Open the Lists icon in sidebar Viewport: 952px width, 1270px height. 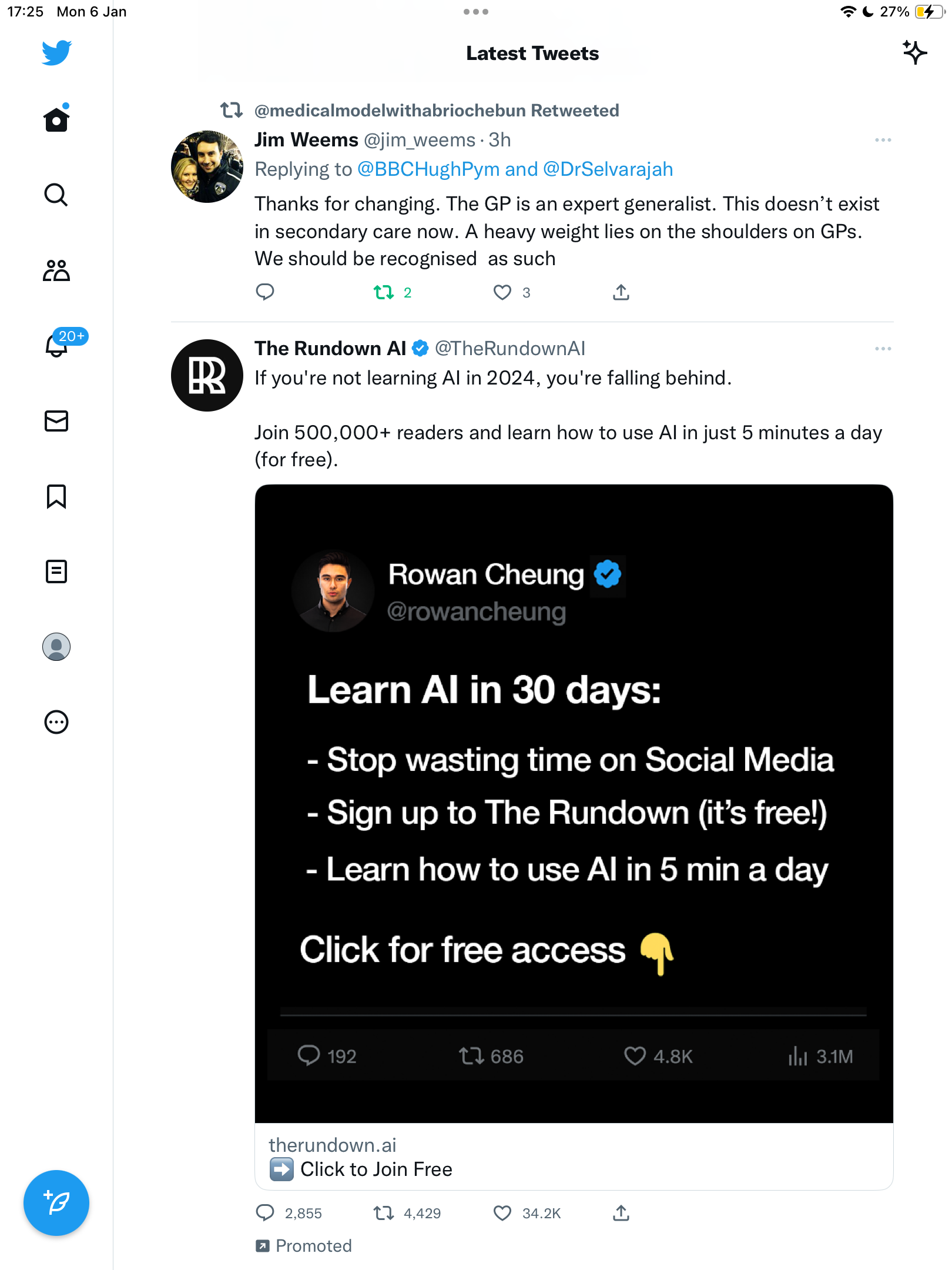click(56, 571)
